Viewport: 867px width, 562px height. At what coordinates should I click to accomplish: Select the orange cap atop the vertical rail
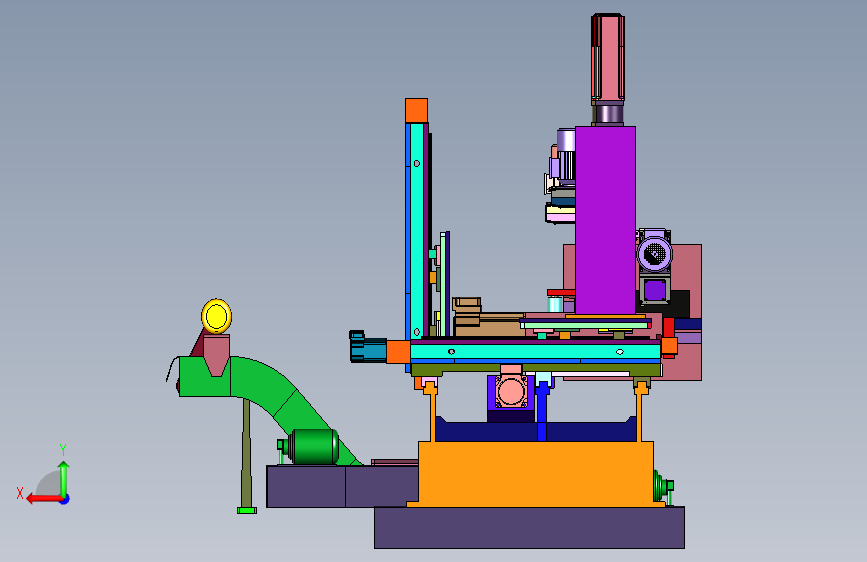[416, 111]
